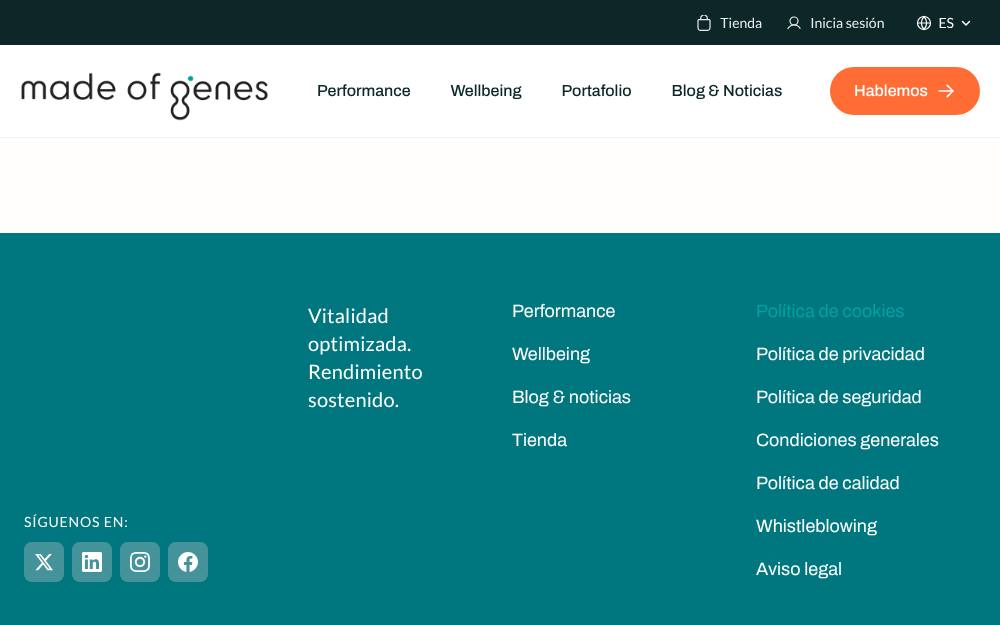Open Aviso legal link

[x=798, y=569]
